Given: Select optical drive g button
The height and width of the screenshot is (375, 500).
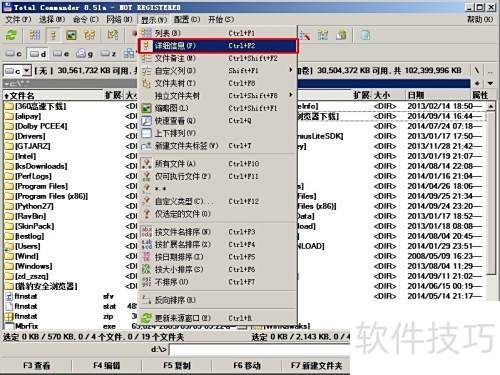Looking at the screenshot, I should (x=85, y=54).
